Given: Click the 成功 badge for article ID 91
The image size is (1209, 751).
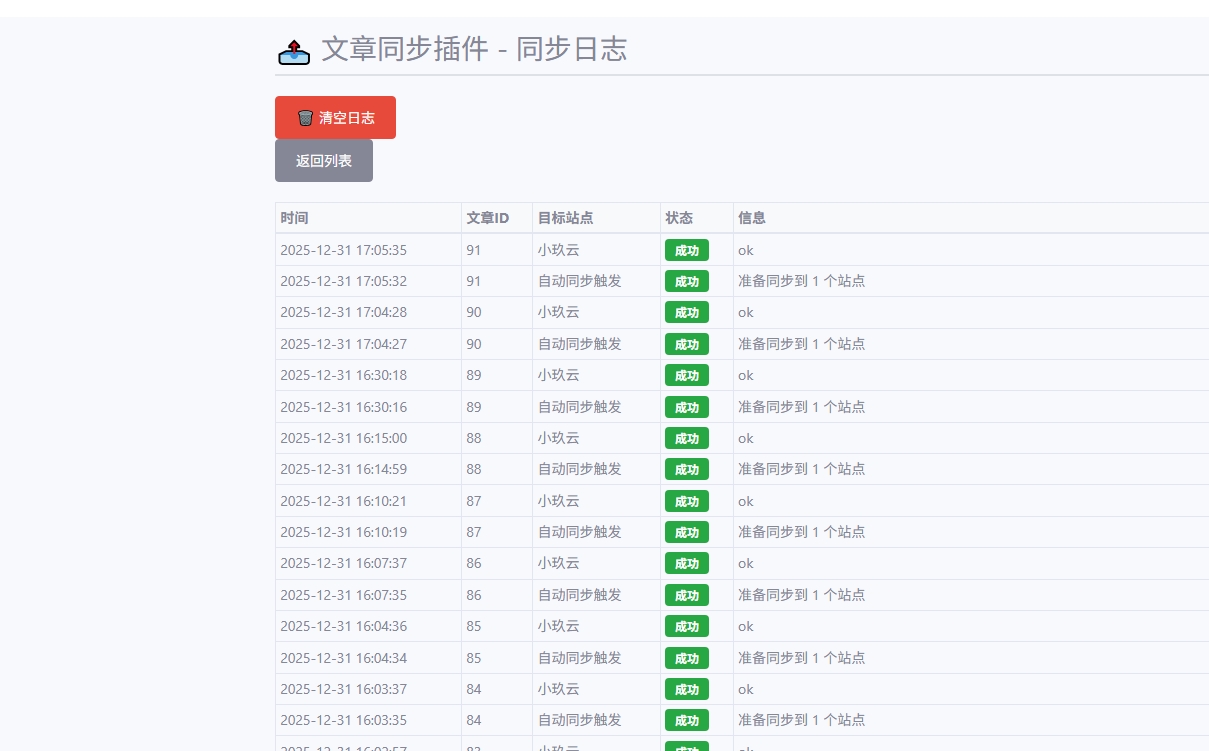Looking at the screenshot, I should tap(687, 250).
